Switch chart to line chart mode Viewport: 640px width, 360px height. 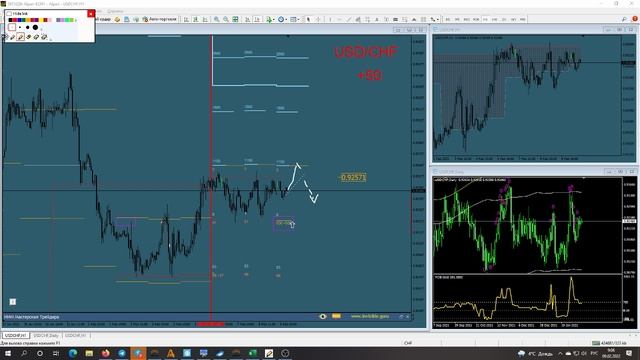point(205,19)
